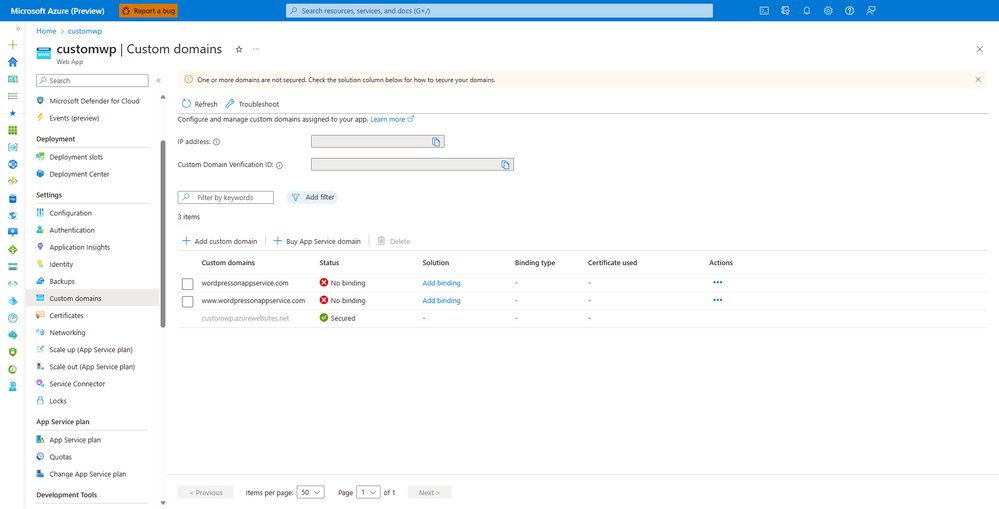999x509 pixels.
Task: Click Add custom domain
Action: pos(220,241)
